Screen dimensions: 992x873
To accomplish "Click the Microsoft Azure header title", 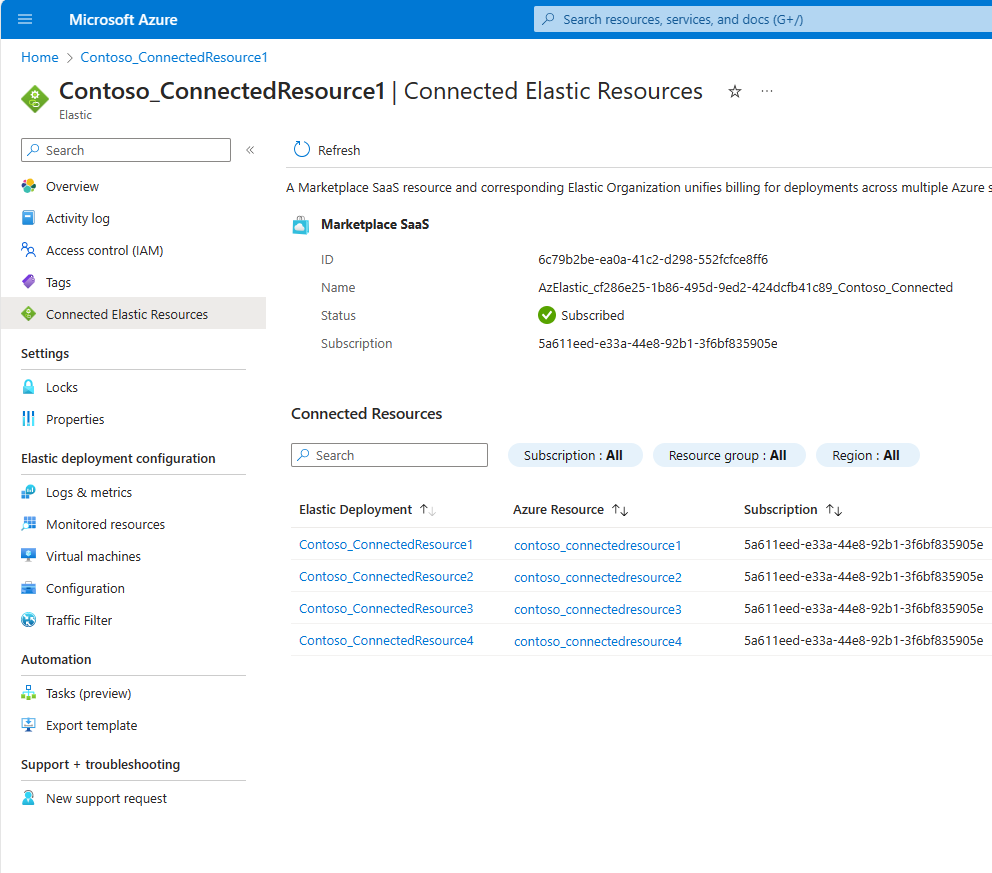I will point(123,20).
